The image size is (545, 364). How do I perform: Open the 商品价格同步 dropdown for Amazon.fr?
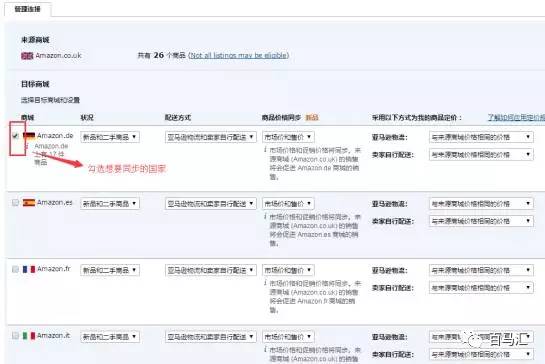288,270
